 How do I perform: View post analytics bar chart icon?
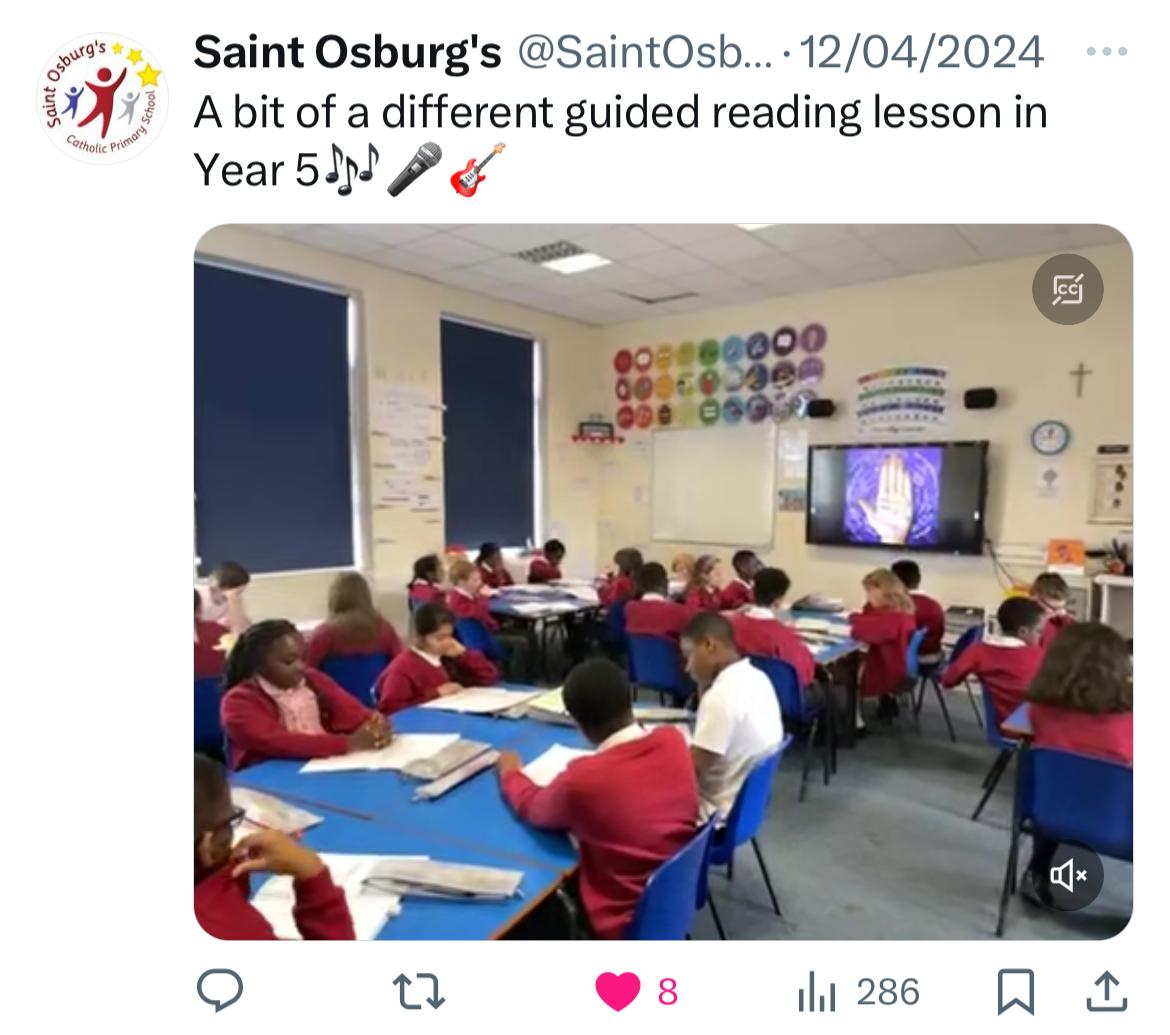tap(816, 992)
